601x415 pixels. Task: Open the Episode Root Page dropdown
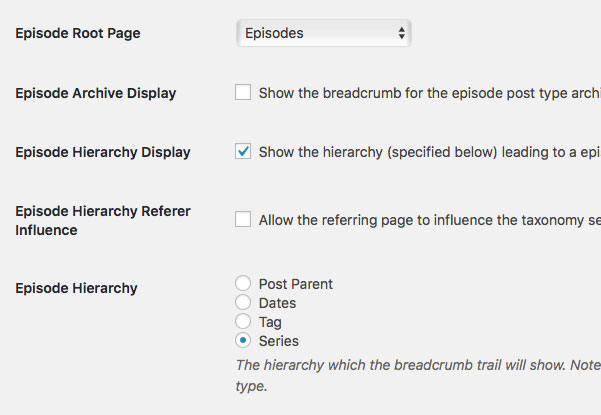coord(324,33)
